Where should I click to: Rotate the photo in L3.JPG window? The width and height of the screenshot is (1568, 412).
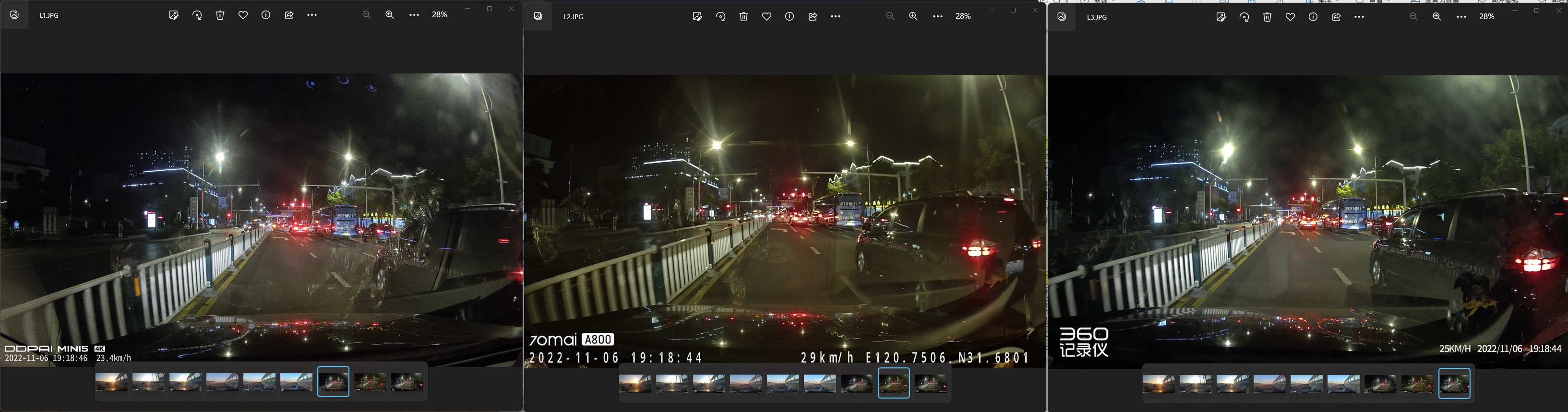1244,17
